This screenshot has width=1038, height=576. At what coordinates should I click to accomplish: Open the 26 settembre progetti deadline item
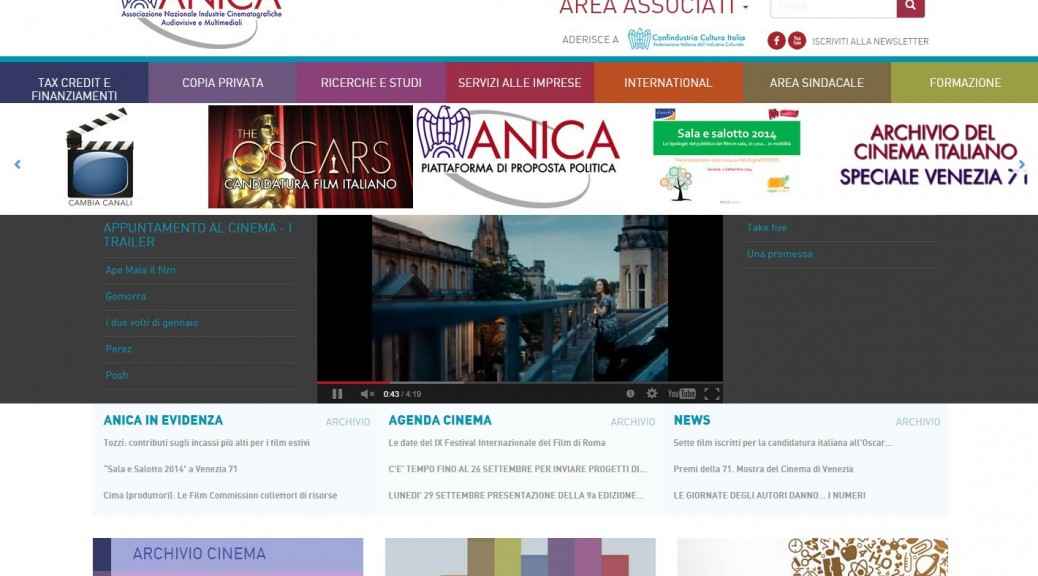pos(518,469)
